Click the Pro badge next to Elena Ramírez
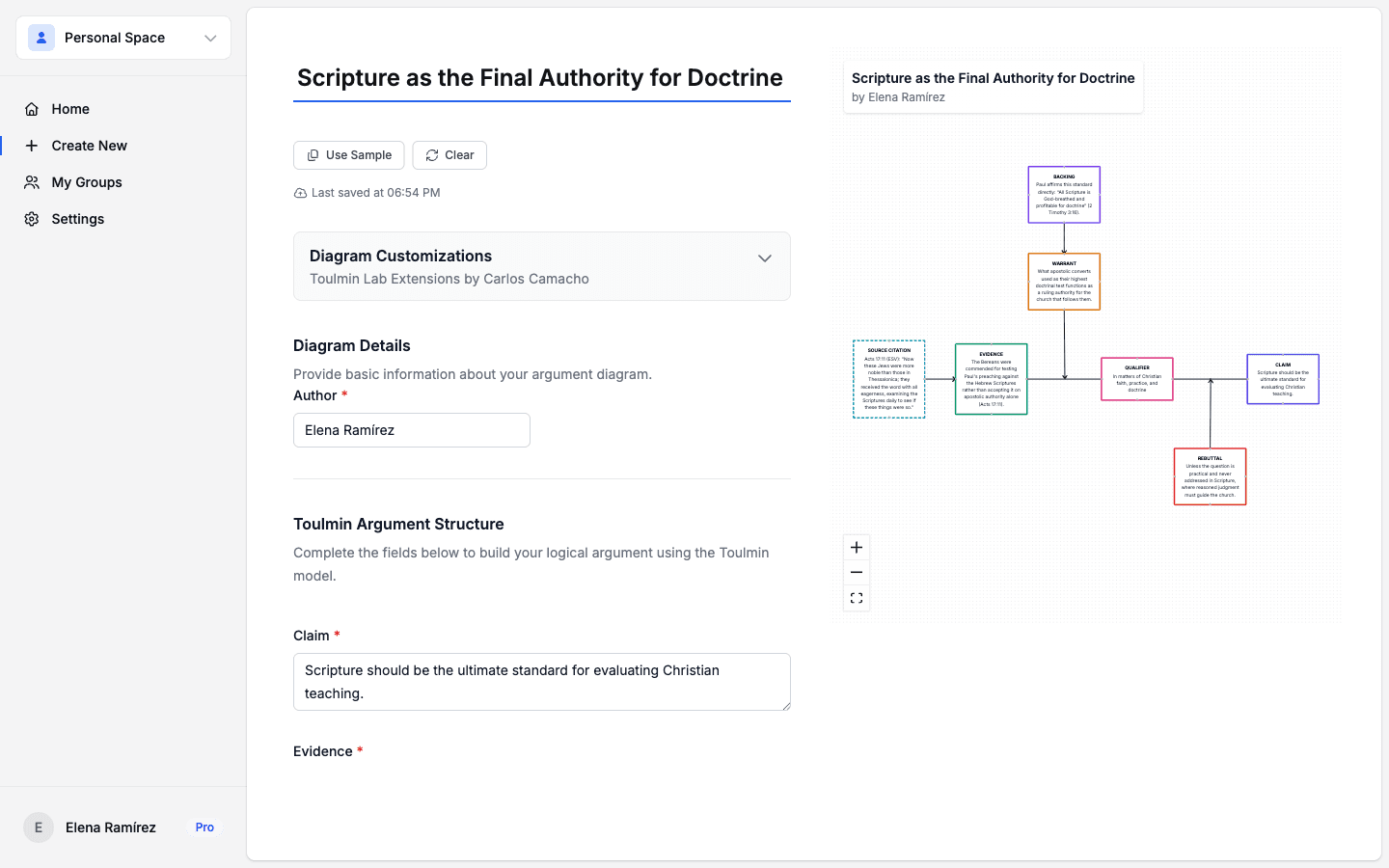This screenshot has height=868, width=1389. point(204,827)
